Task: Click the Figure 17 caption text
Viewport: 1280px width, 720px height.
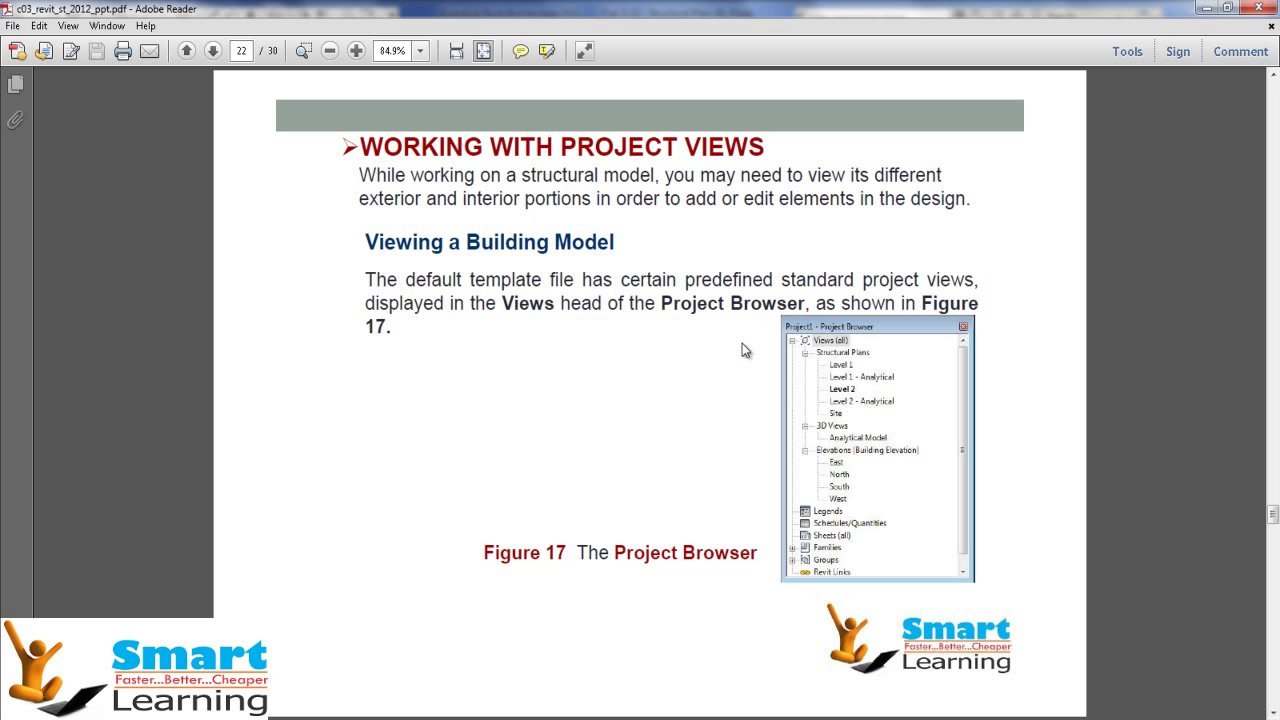Action: pos(620,553)
